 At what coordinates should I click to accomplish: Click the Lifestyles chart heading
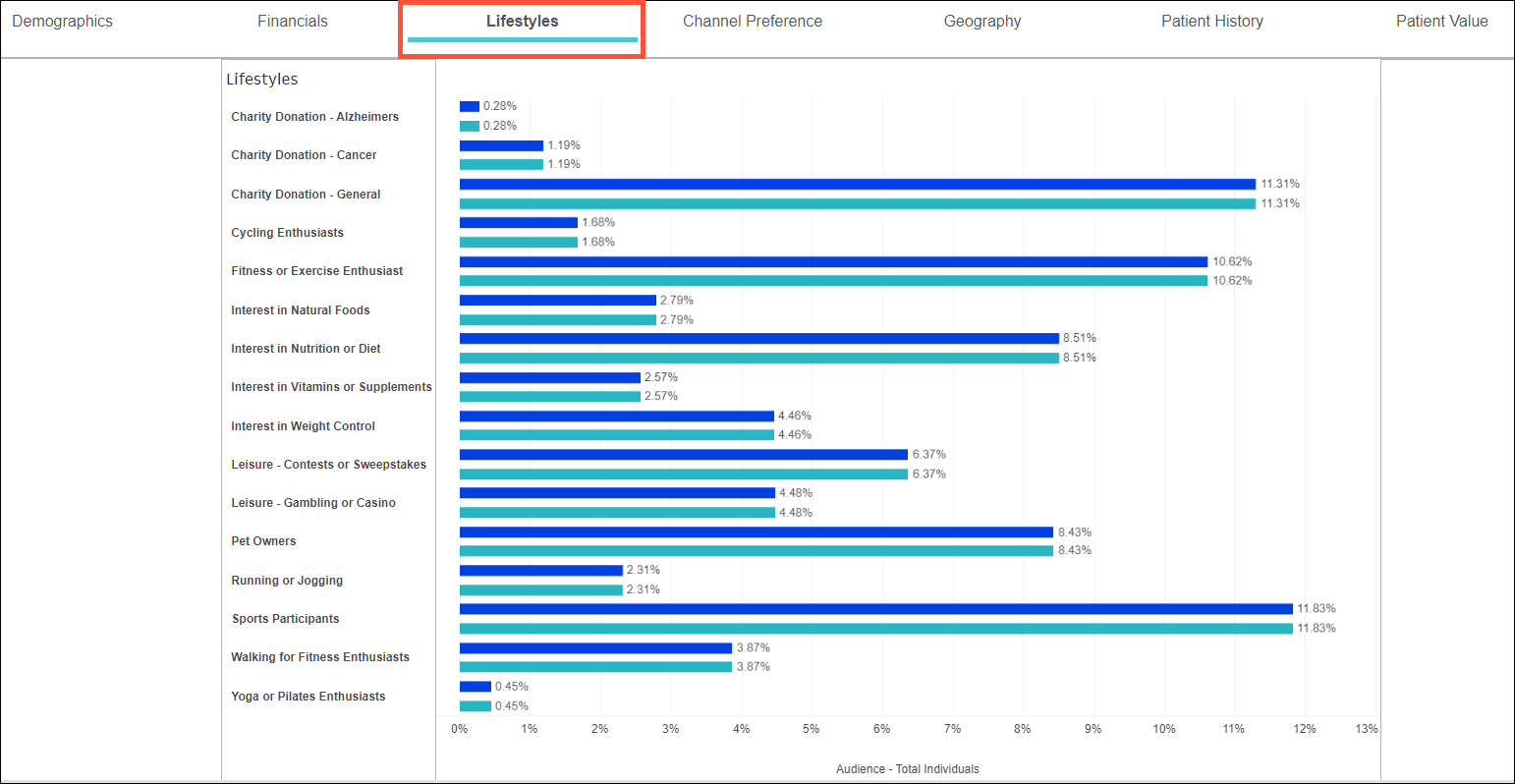click(262, 80)
